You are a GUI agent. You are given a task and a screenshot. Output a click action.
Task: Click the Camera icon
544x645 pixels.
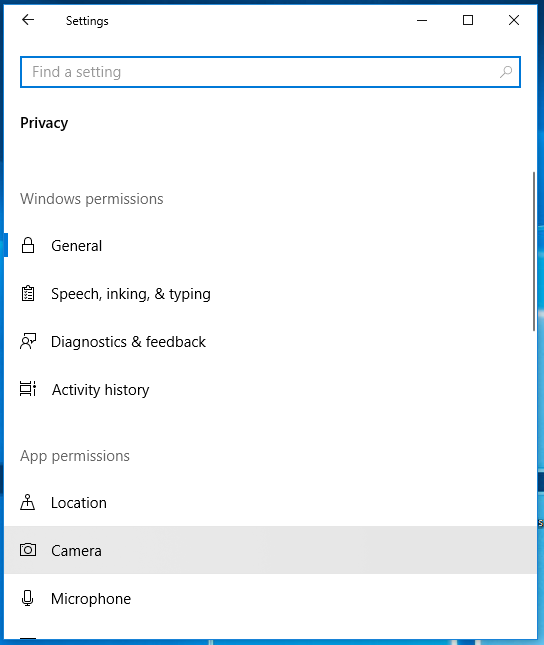coord(28,550)
